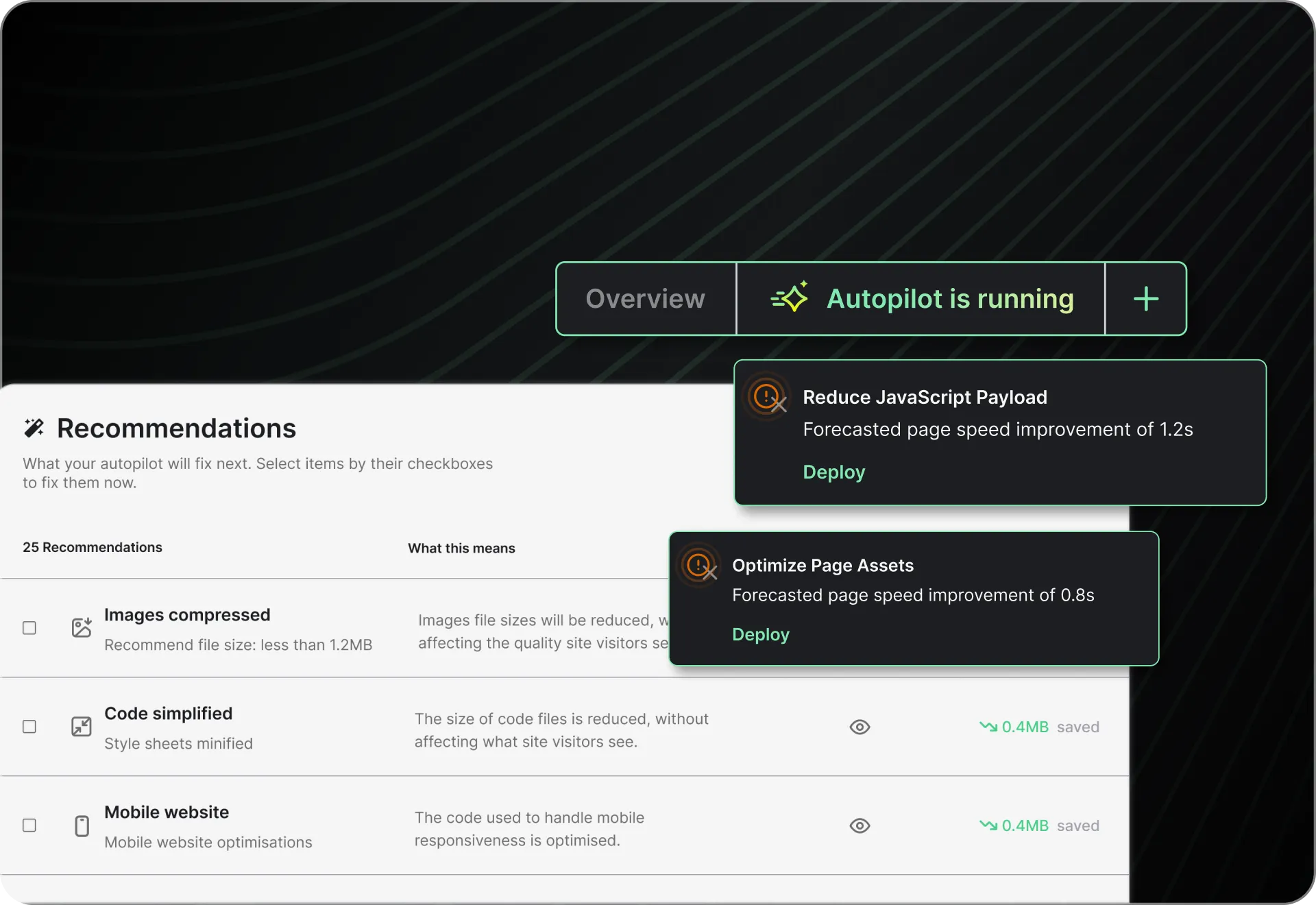Viewport: 1316px width, 905px height.
Task: Preview Code simplified with eye icon
Action: (860, 727)
